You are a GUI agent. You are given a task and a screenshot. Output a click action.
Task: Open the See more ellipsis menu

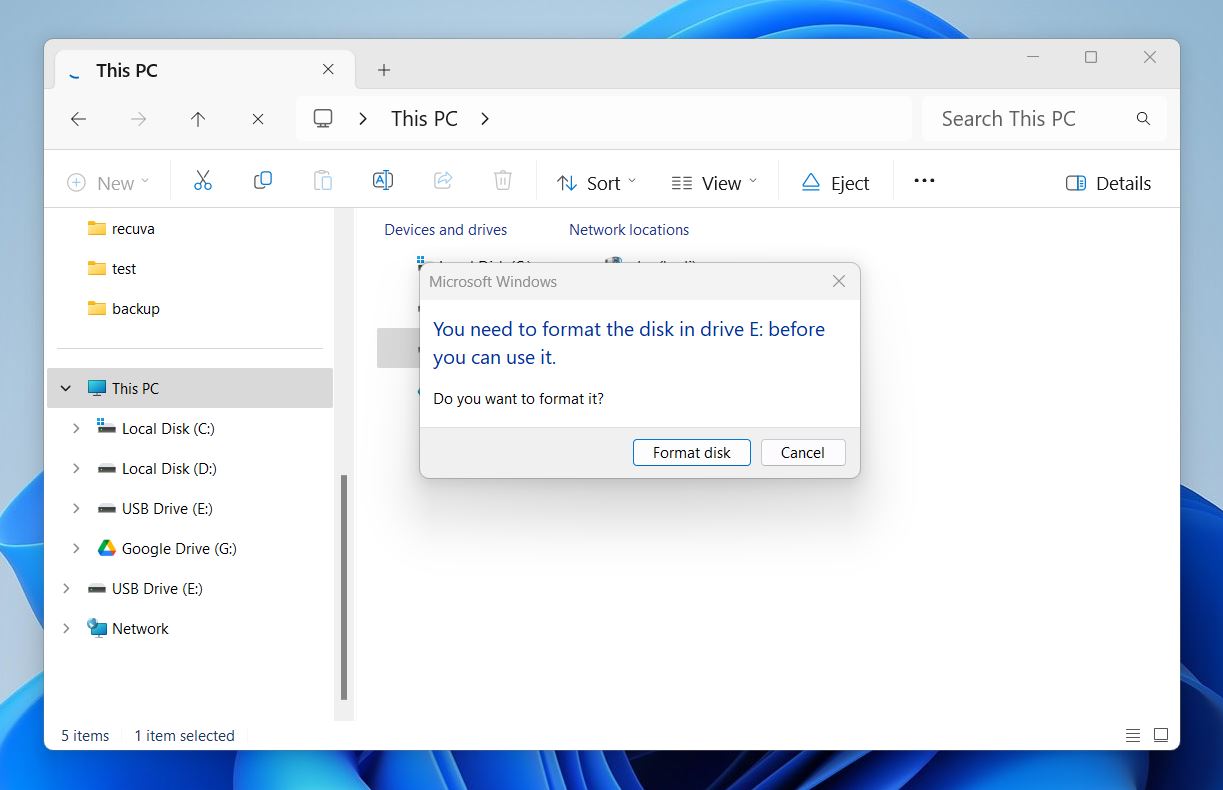[x=924, y=181]
